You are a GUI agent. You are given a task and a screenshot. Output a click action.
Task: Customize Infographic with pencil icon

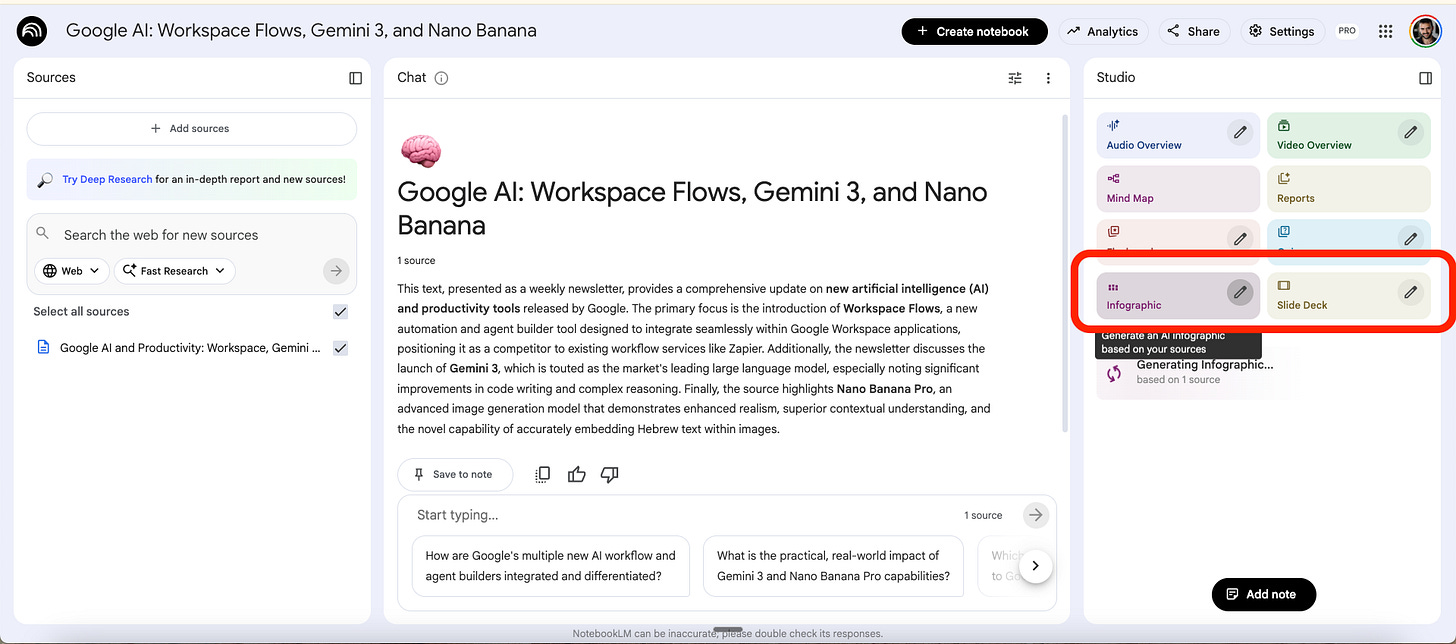(x=1240, y=292)
